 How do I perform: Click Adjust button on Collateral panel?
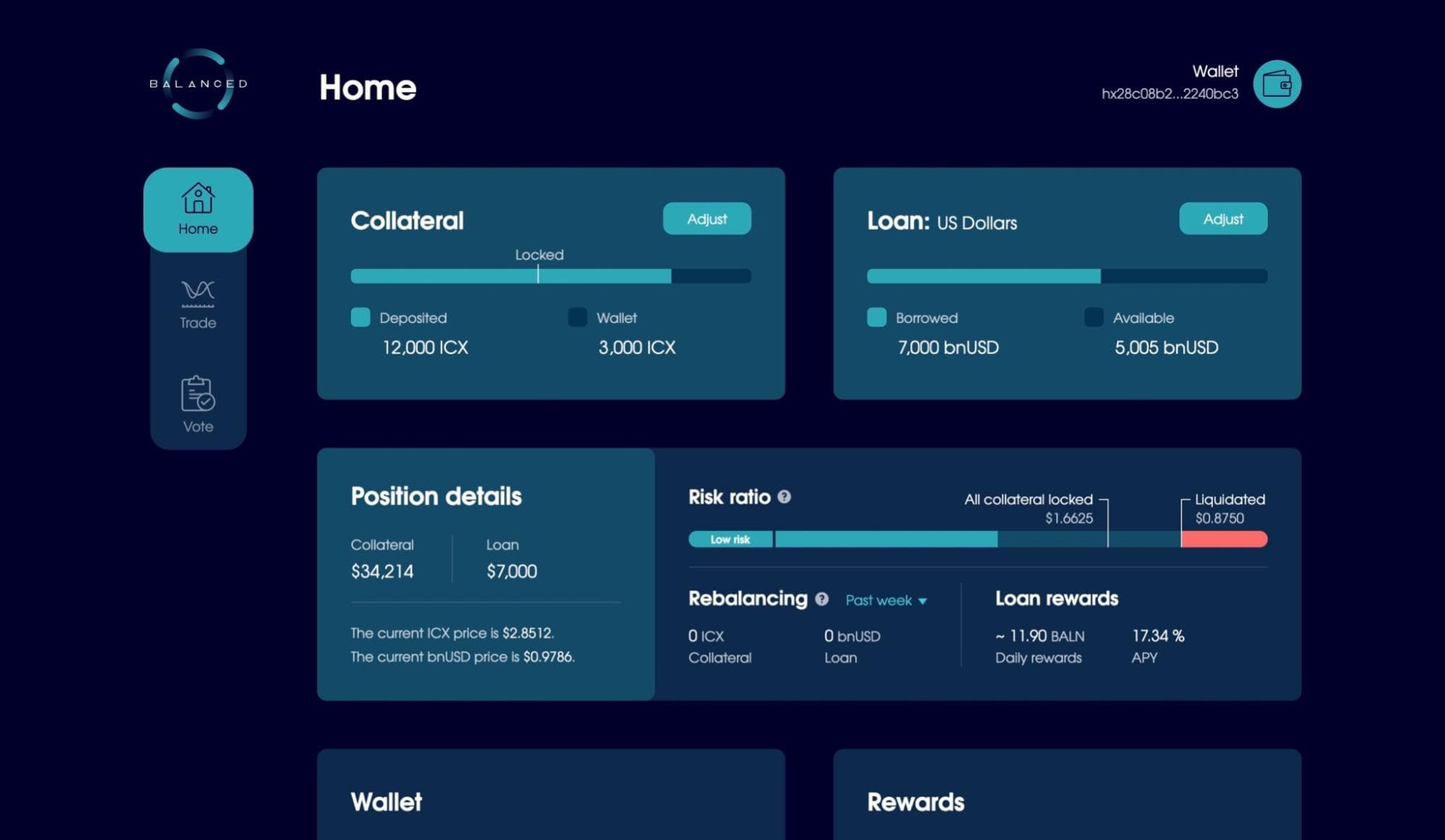click(x=707, y=218)
